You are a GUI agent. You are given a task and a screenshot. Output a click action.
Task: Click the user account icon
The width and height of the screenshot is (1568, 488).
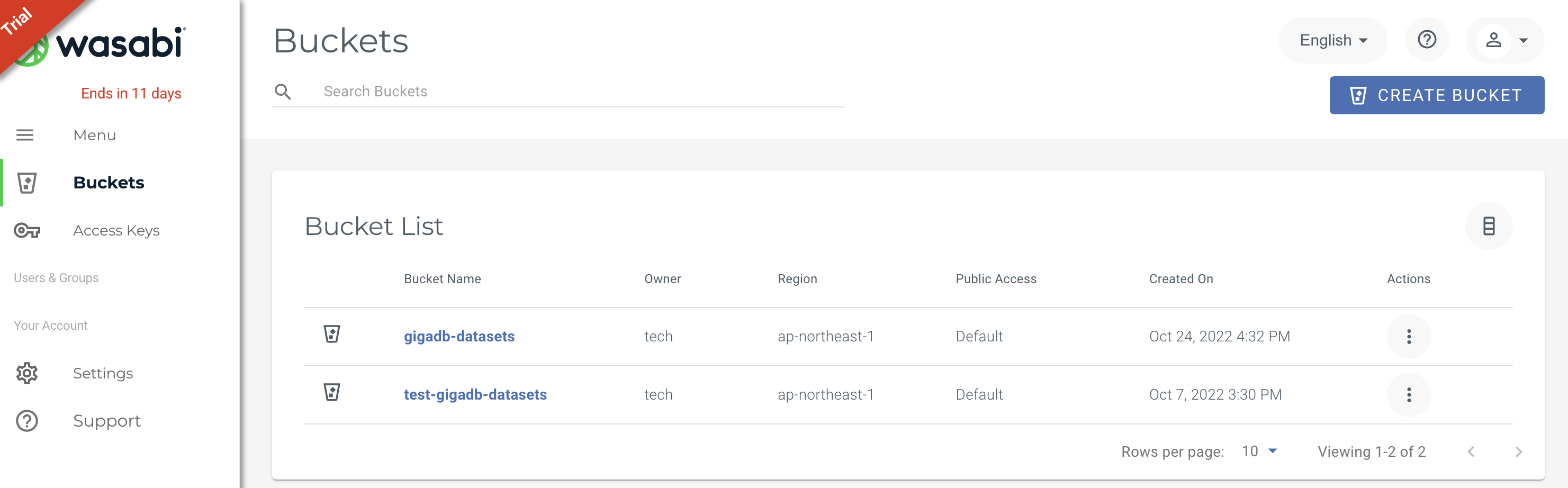pyautogui.click(x=1494, y=40)
